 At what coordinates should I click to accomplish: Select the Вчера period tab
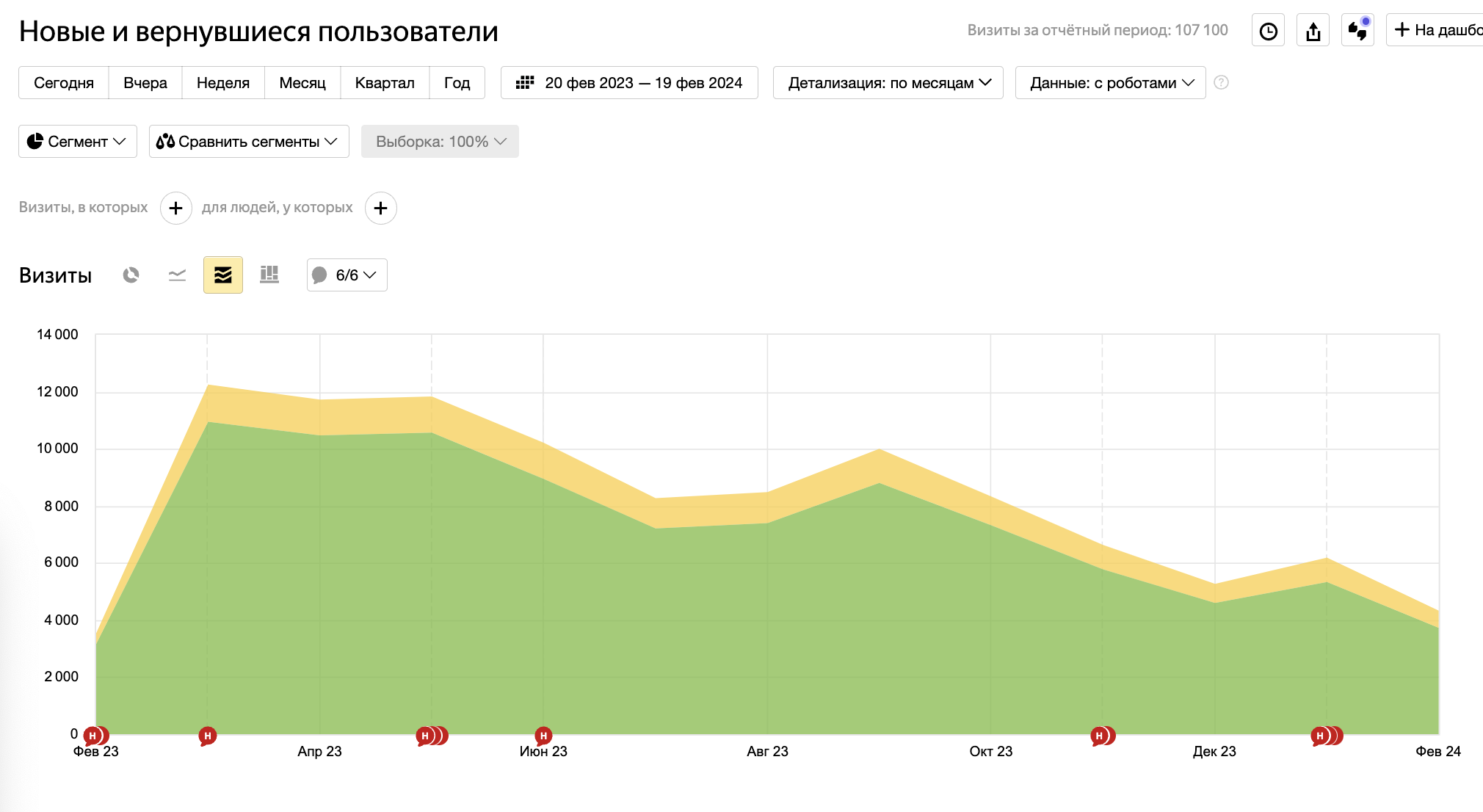point(145,82)
